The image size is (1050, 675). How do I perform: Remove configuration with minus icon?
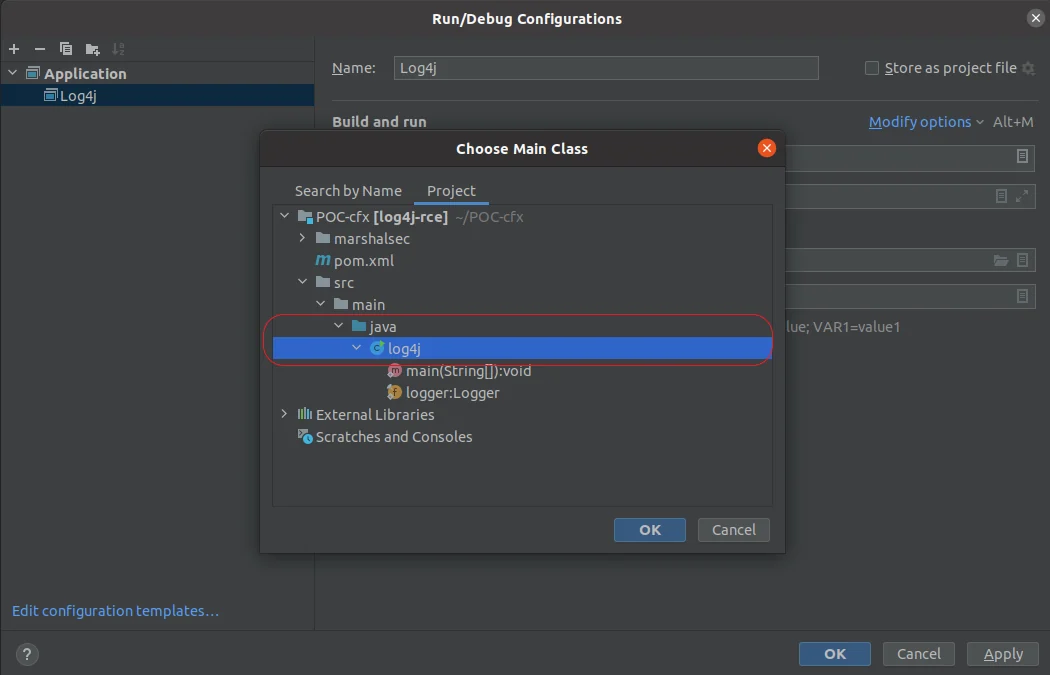40,49
